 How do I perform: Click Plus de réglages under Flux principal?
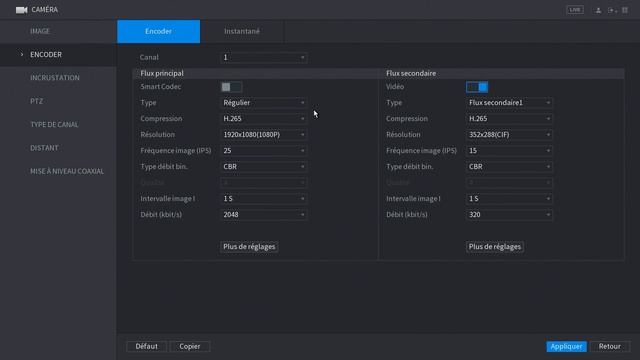pos(249,247)
